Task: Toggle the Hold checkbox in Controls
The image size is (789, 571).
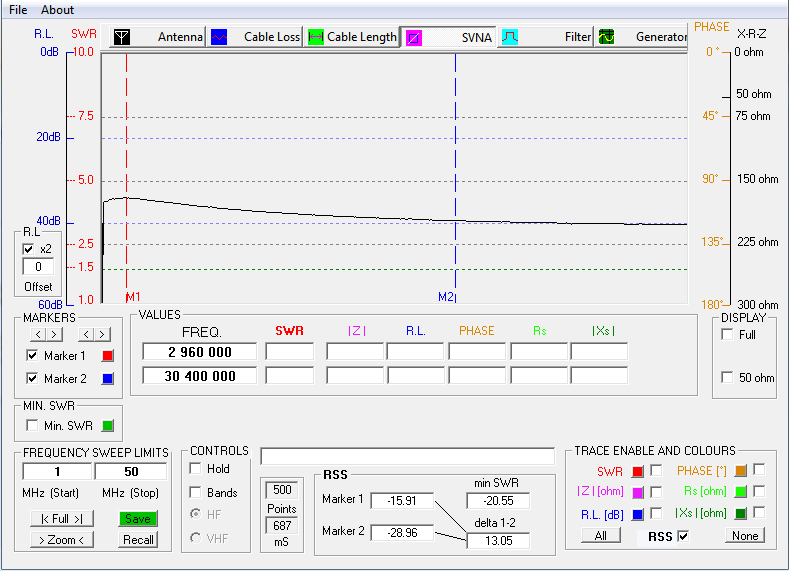Action: pos(196,469)
